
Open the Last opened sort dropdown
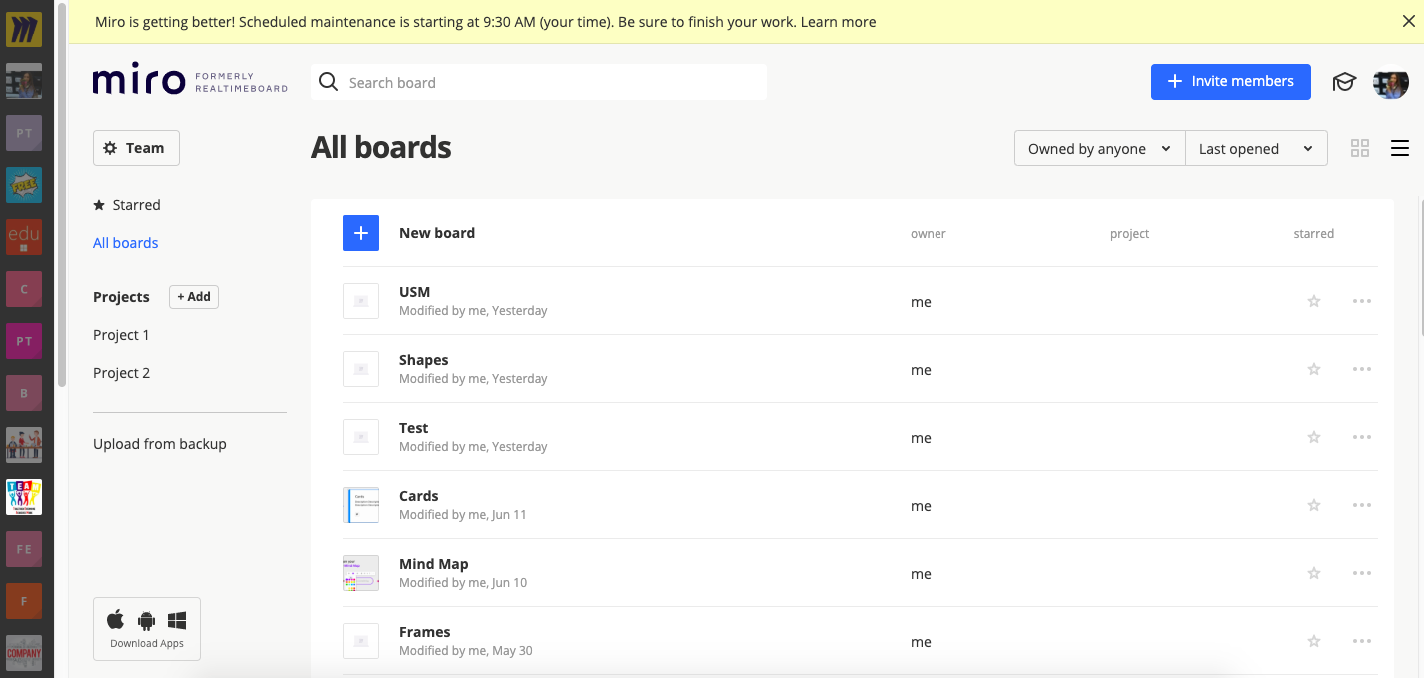(1256, 148)
